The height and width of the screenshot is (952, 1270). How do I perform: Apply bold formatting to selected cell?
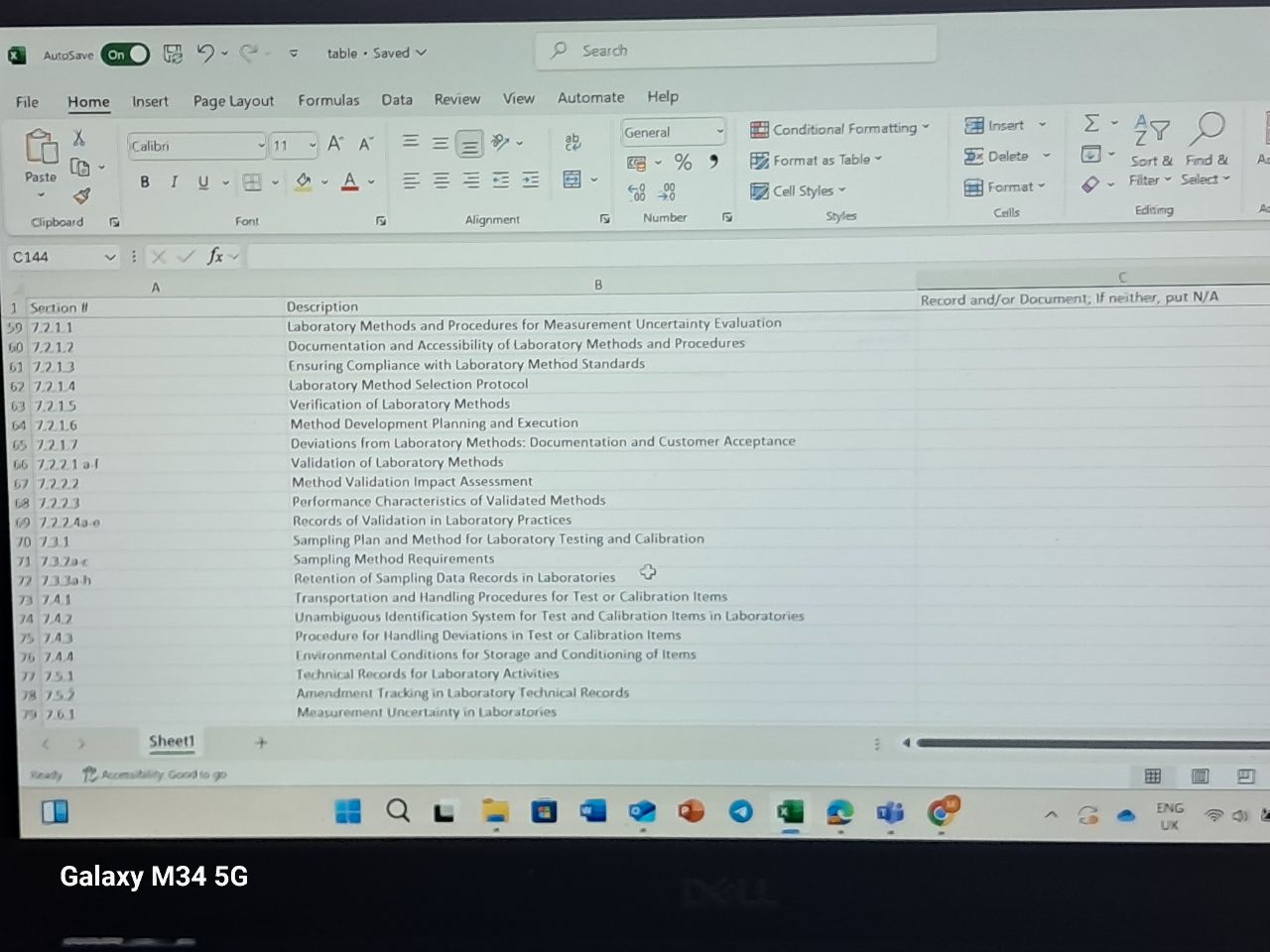click(x=144, y=181)
